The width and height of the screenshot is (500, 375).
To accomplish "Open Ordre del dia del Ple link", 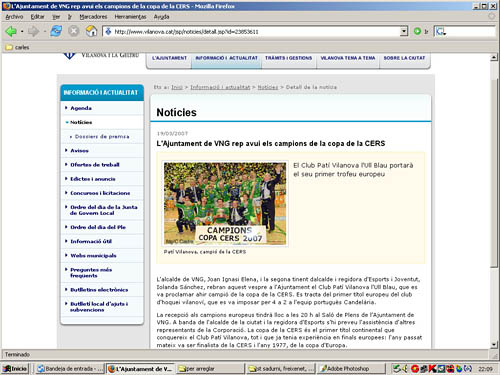I will click(x=98, y=227).
